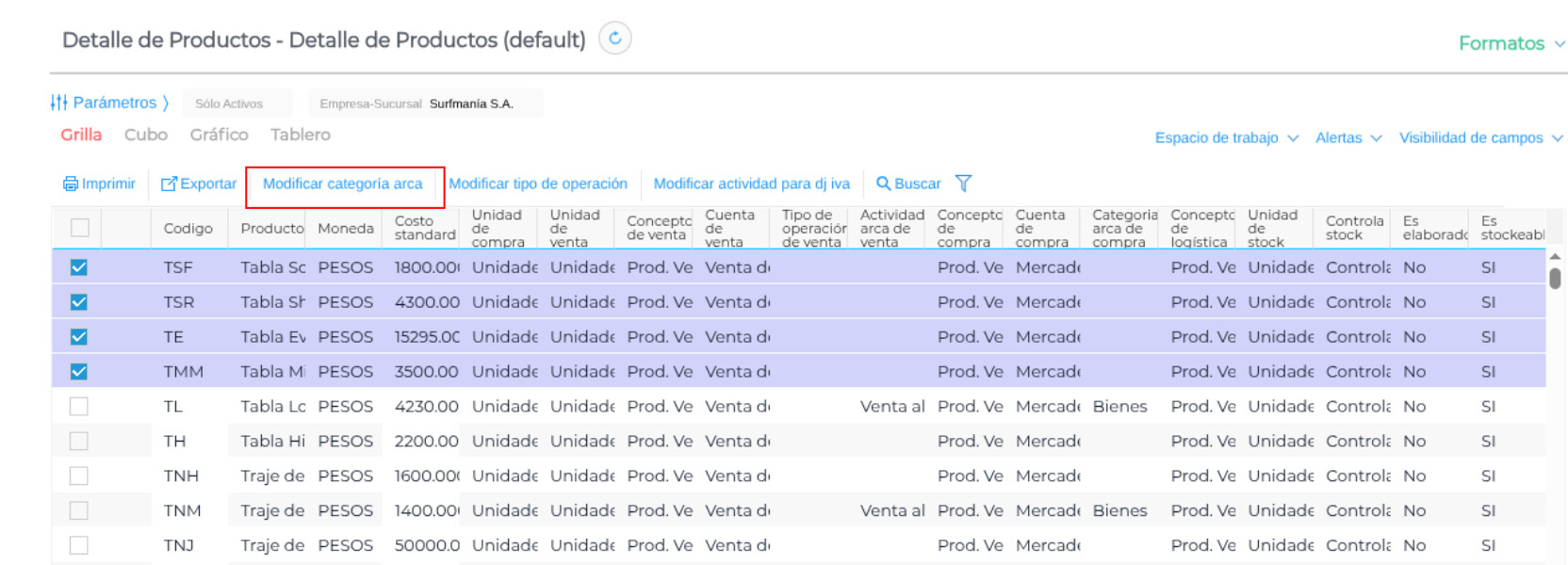Click Modificar categoría arca button
The height and width of the screenshot is (565, 1568).
343,184
